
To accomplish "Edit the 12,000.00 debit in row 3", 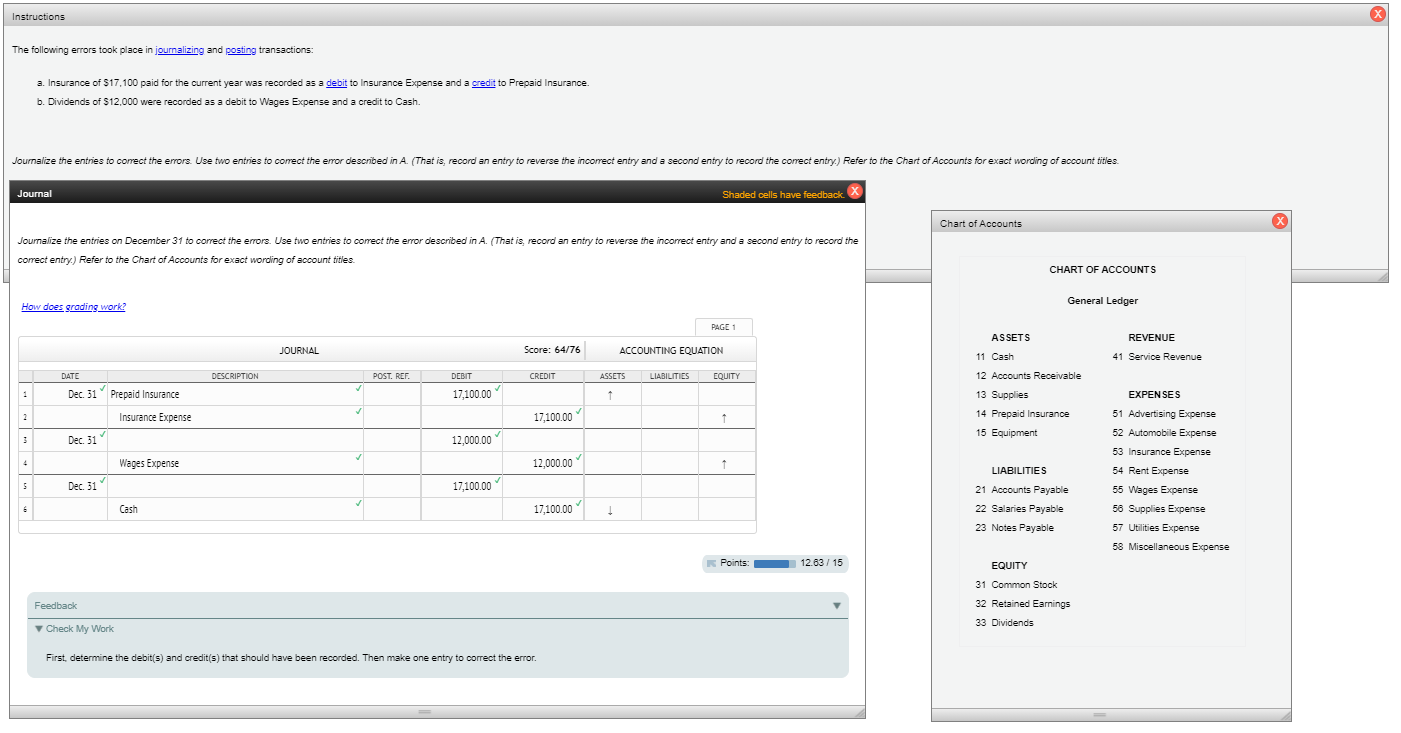I will (462, 440).
